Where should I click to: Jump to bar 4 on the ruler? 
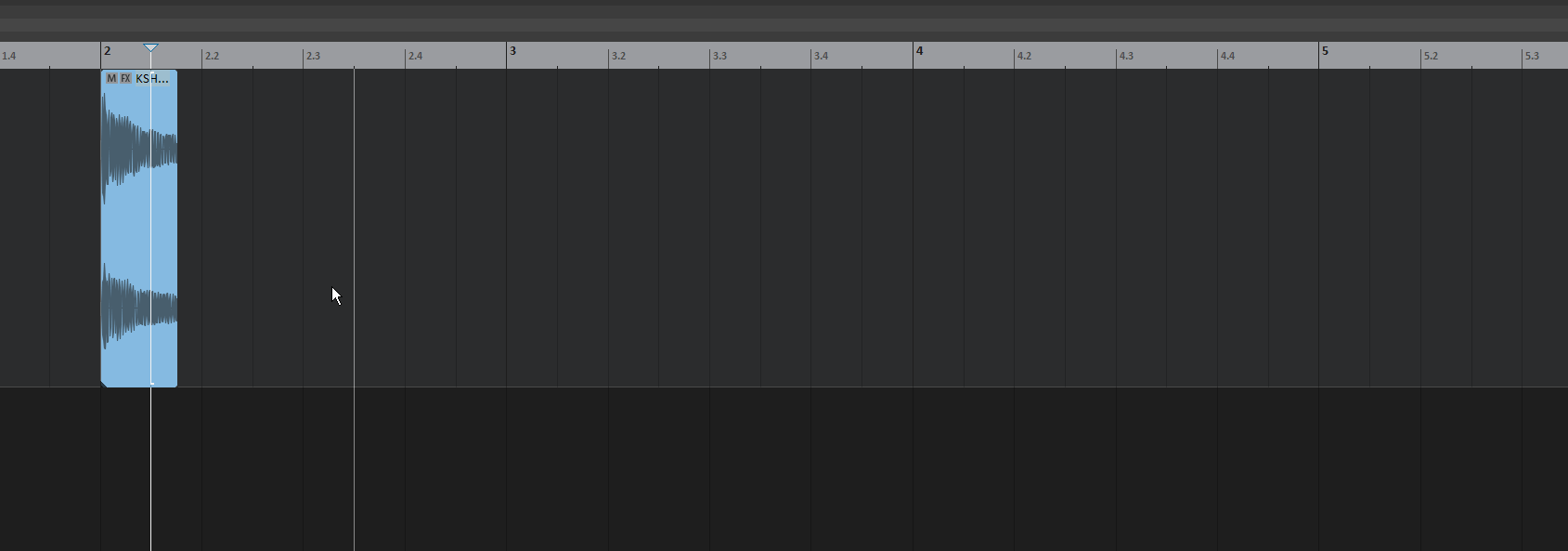[x=919, y=51]
